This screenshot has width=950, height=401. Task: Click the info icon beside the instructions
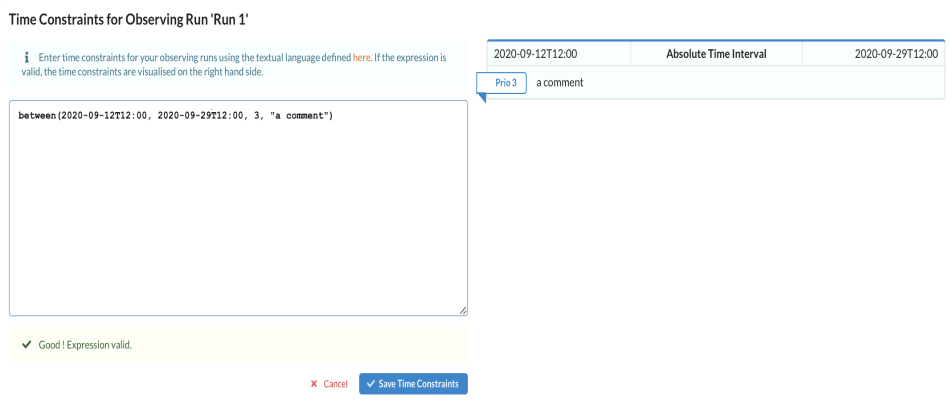point(25,58)
